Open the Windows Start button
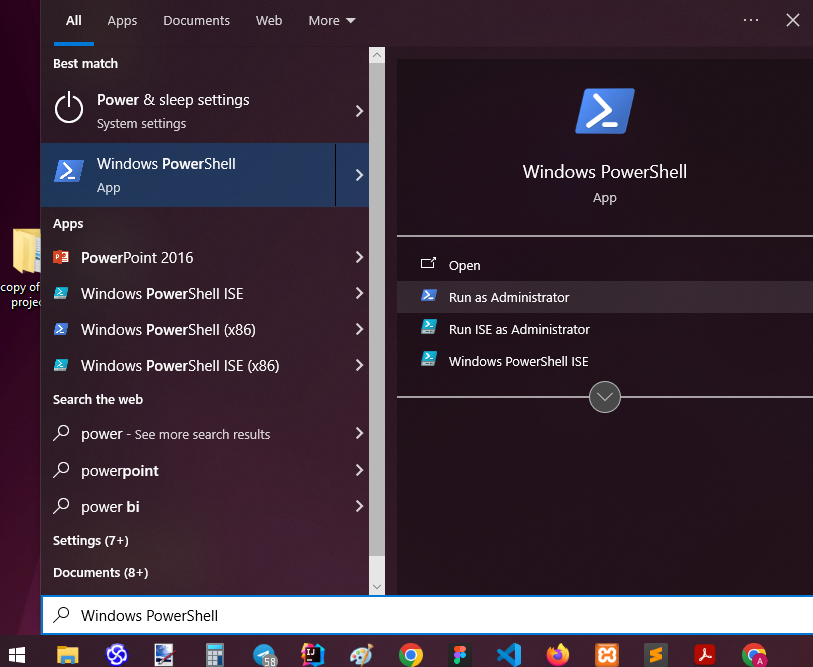The image size is (813, 667). click(17, 655)
